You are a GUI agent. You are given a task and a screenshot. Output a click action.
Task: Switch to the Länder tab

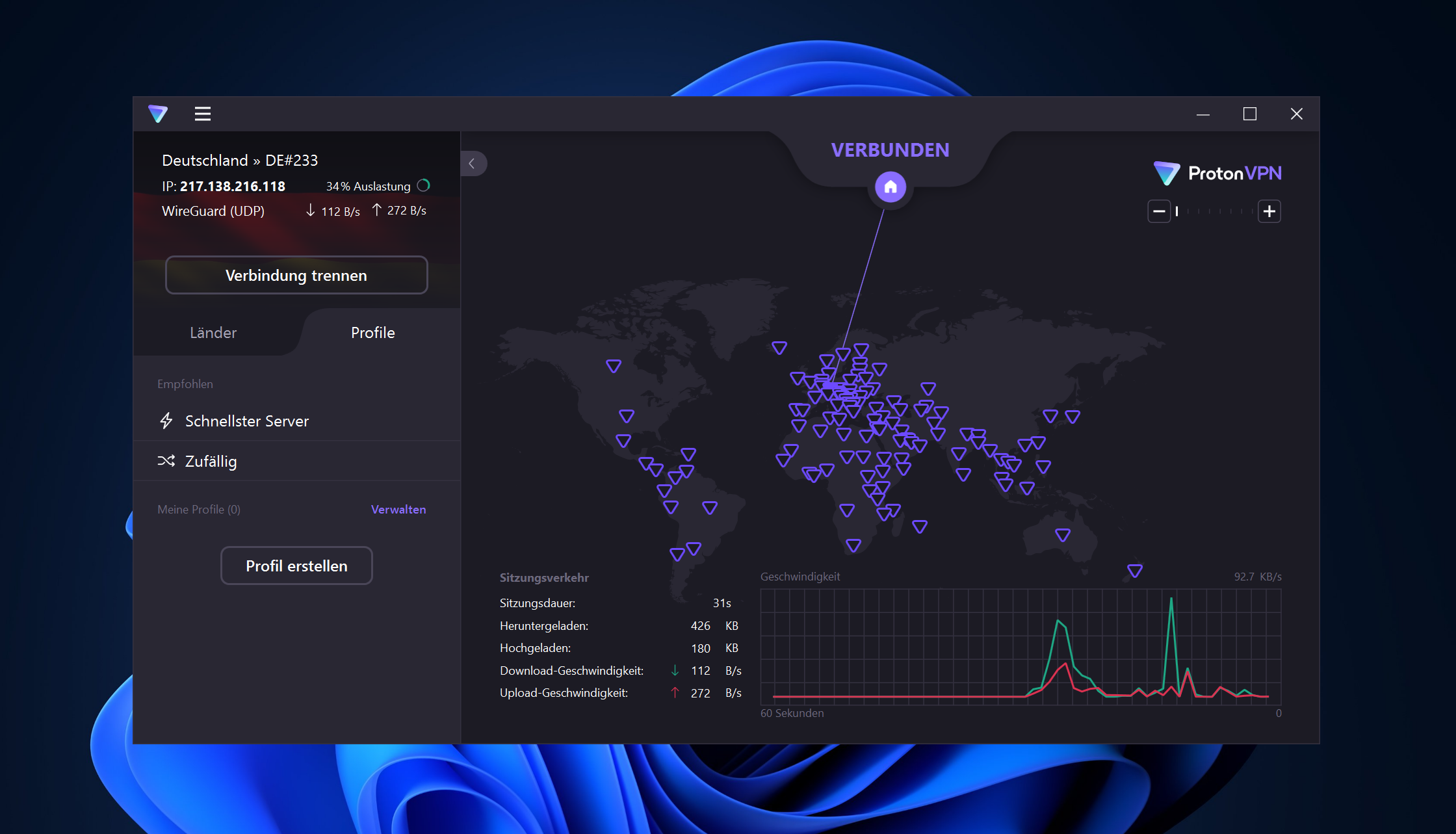click(x=213, y=332)
